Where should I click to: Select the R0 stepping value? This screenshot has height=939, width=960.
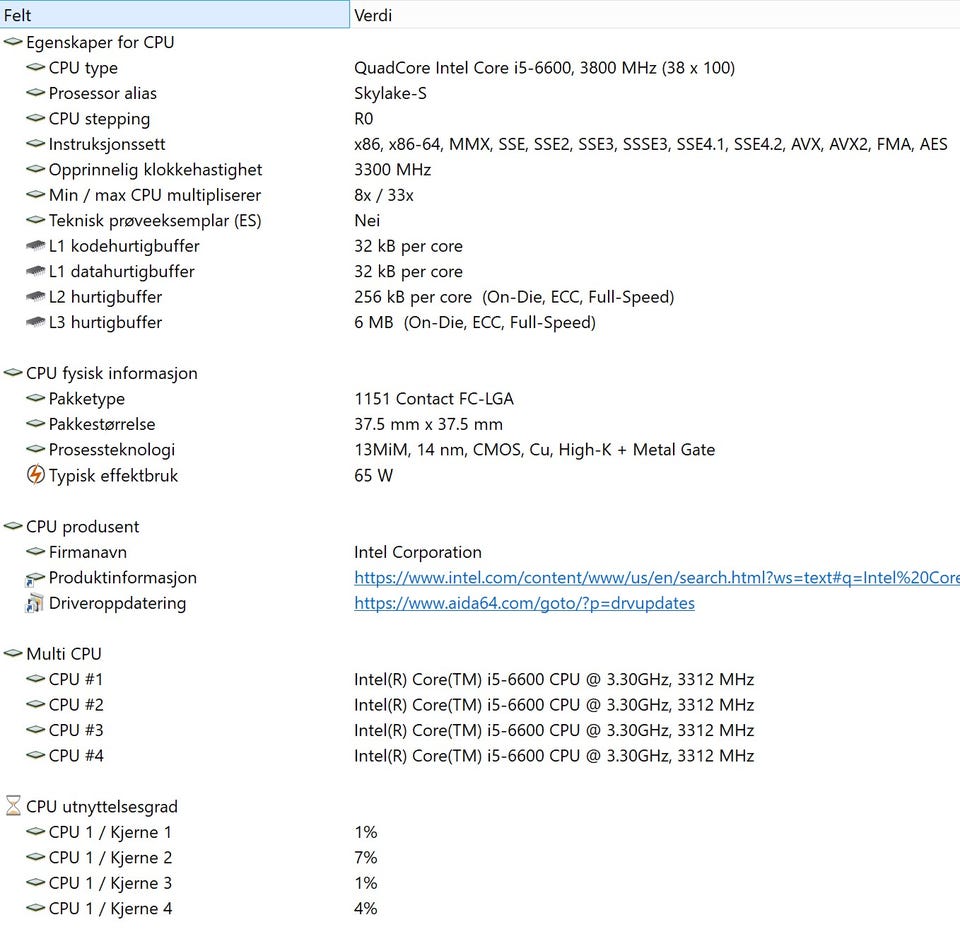363,118
